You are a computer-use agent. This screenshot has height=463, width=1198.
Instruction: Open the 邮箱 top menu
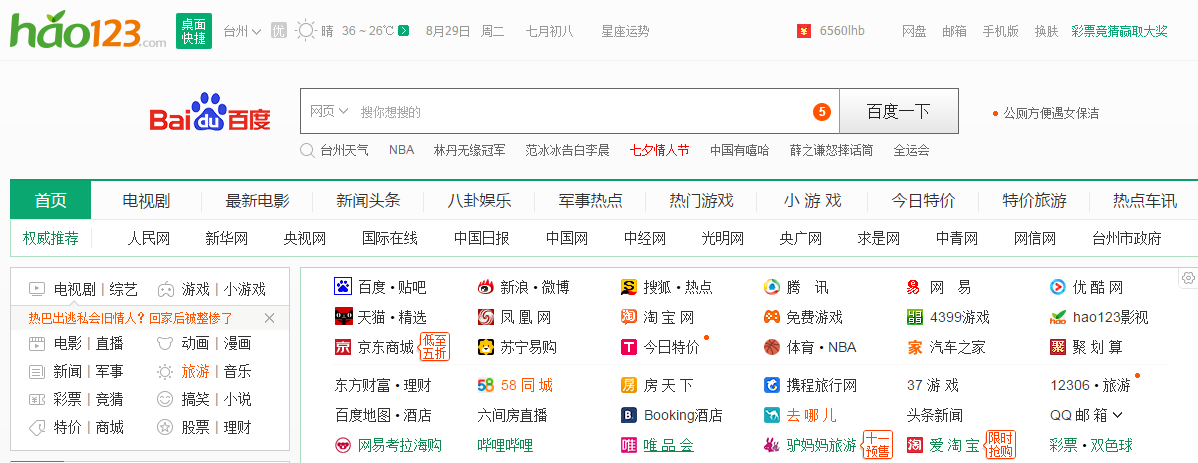coord(954,31)
